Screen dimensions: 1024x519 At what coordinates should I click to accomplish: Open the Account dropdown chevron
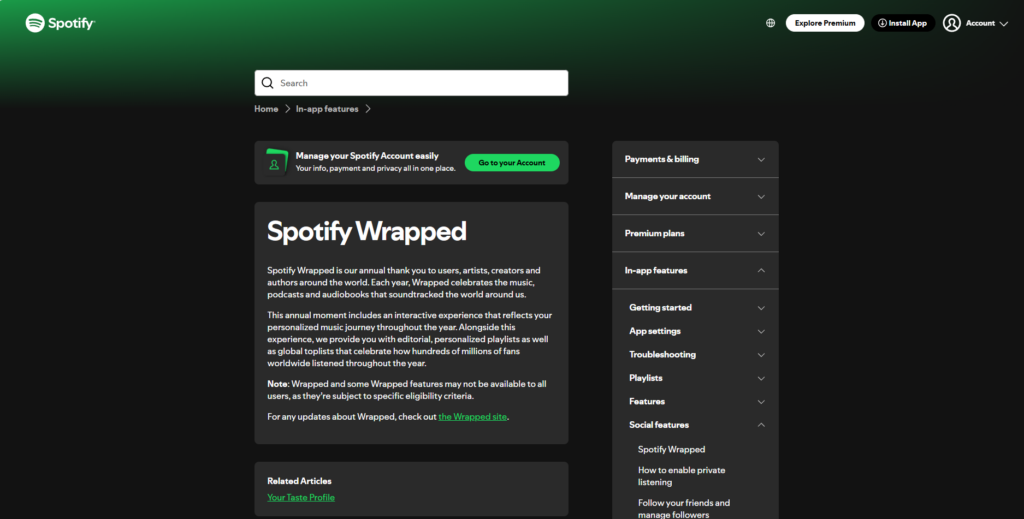[1004, 24]
